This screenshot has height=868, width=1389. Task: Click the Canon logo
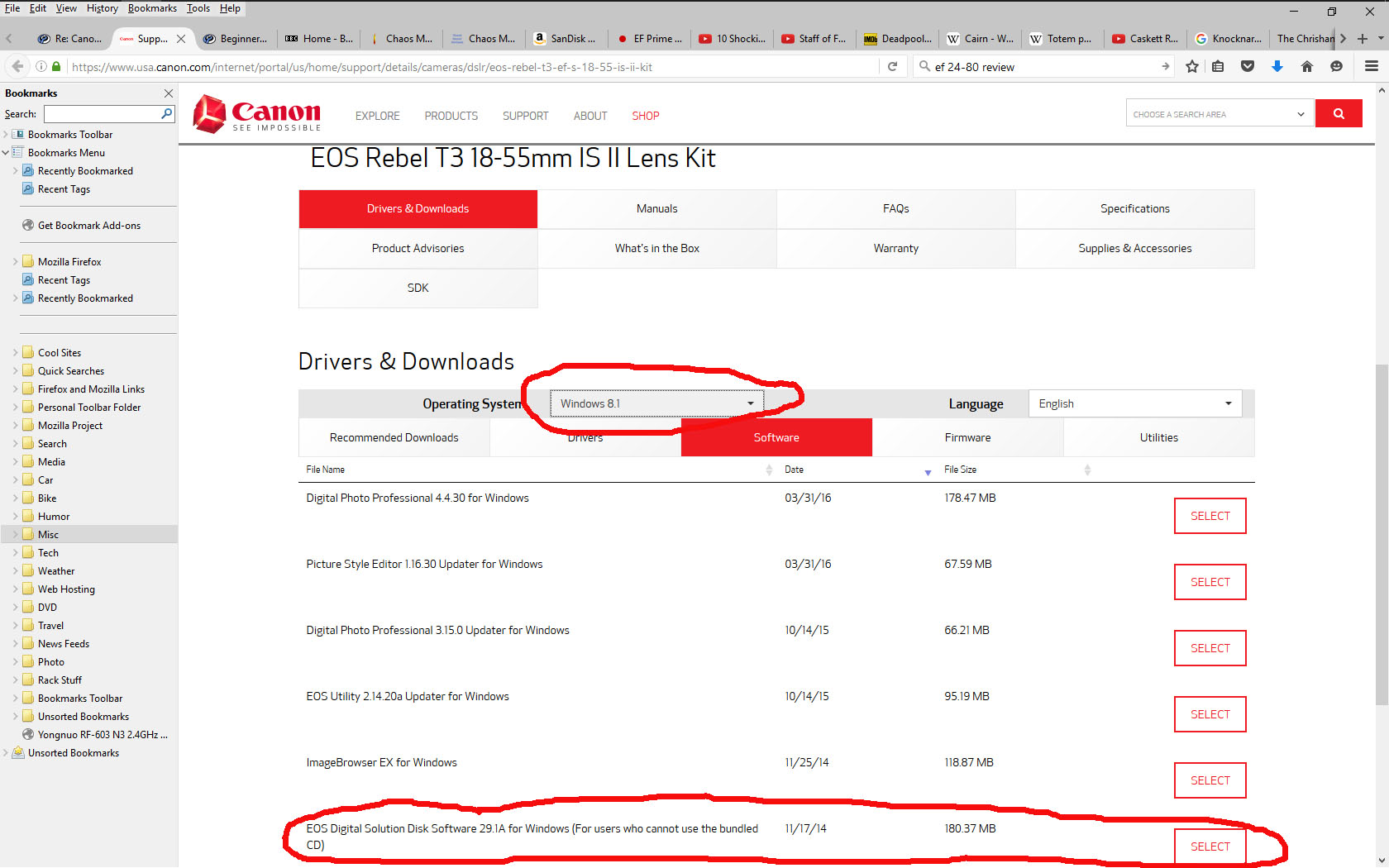256,114
